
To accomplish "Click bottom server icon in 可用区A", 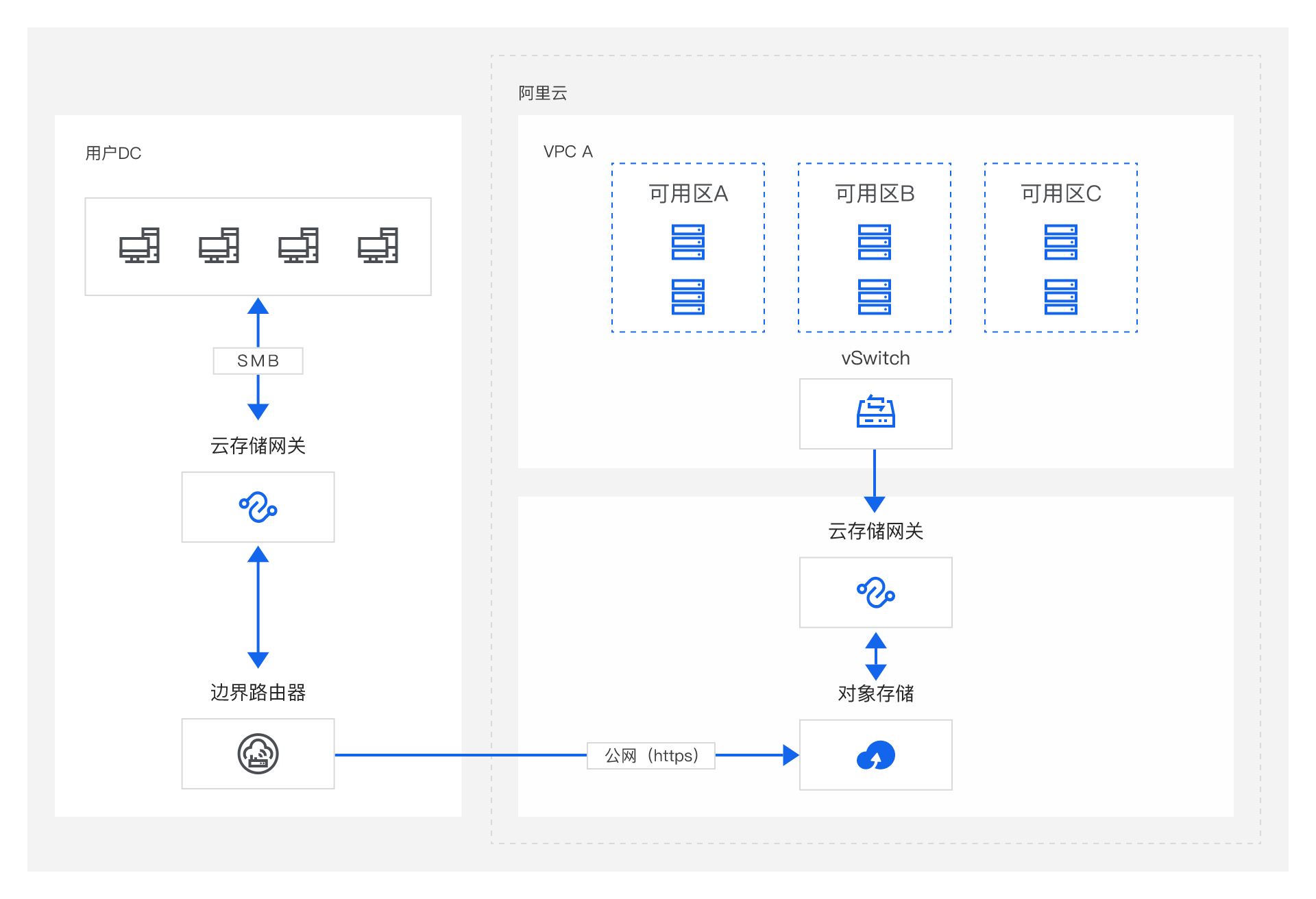I will click(x=688, y=297).
